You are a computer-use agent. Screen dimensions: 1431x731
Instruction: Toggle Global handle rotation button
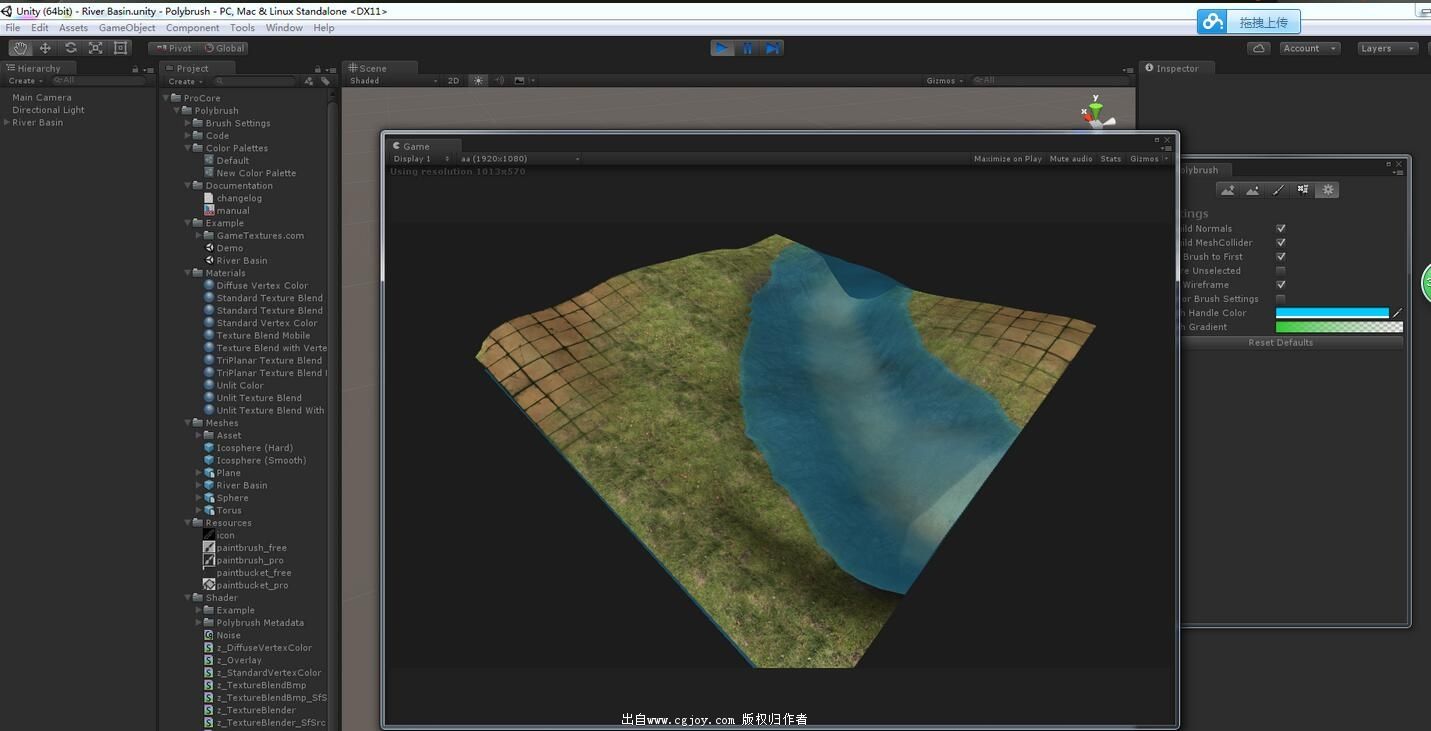223,48
